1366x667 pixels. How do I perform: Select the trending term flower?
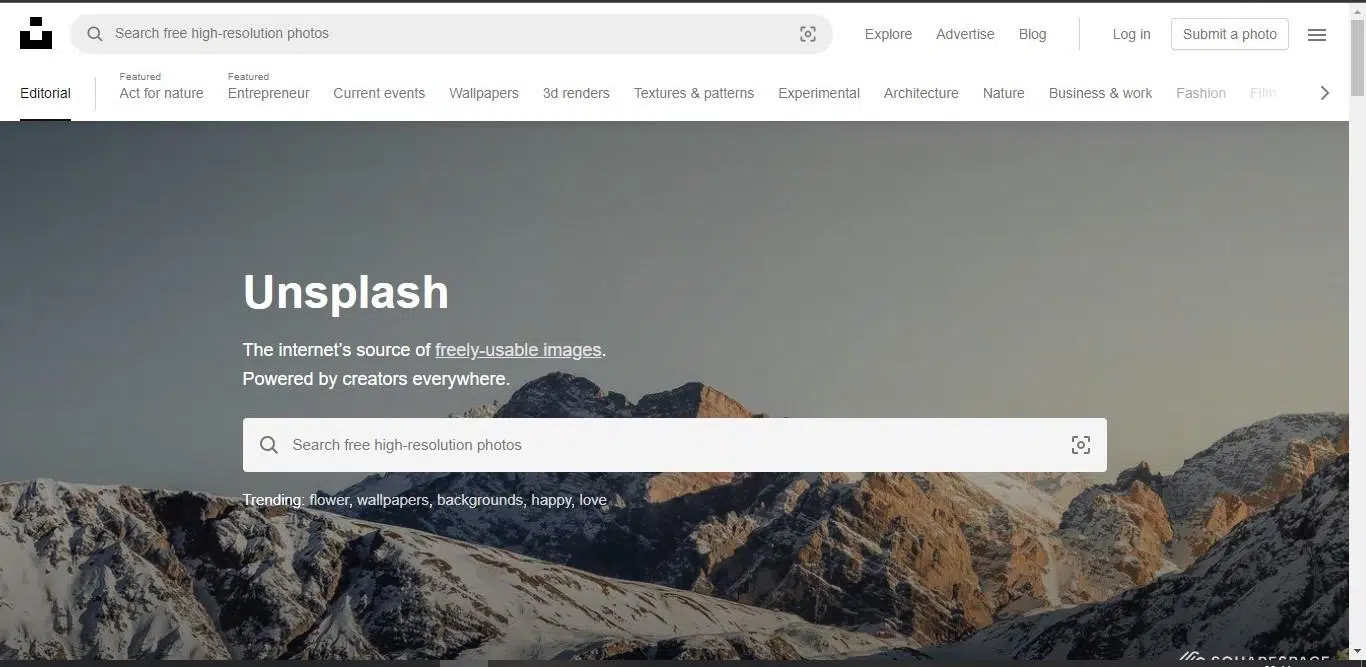click(328, 500)
